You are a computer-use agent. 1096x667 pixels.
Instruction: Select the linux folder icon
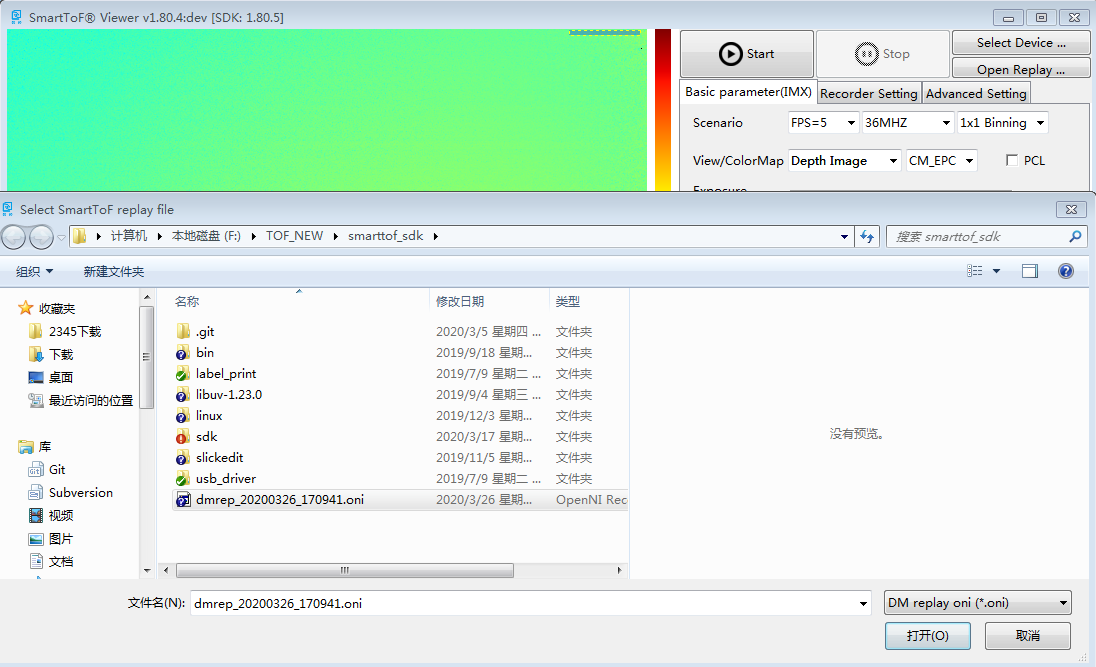tap(183, 415)
